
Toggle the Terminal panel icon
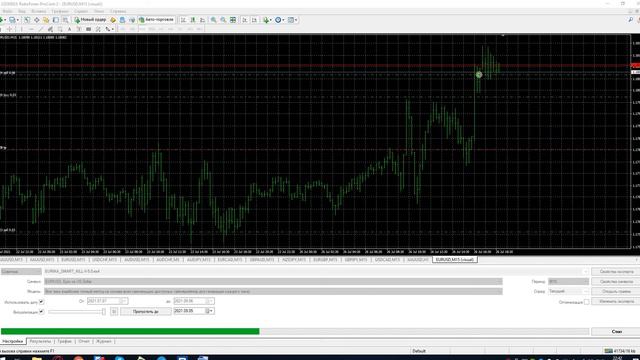click(56, 20)
